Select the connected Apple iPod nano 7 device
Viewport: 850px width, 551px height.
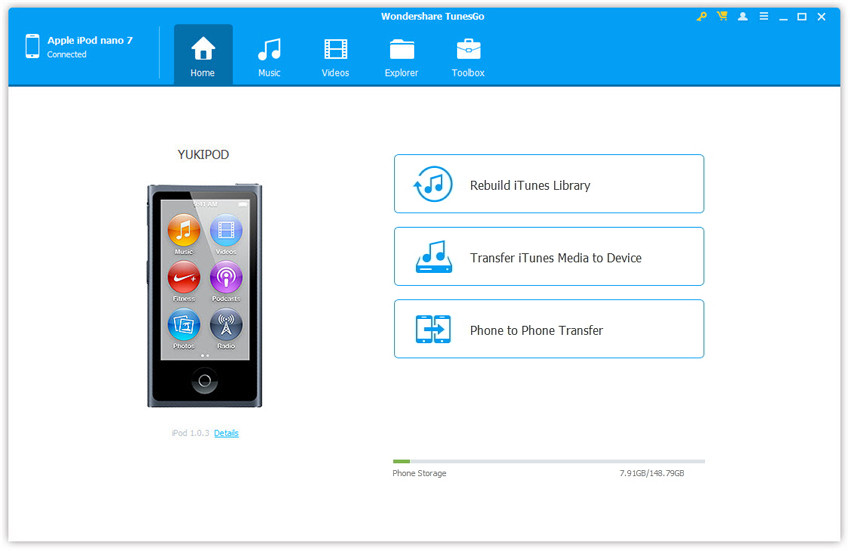point(80,47)
